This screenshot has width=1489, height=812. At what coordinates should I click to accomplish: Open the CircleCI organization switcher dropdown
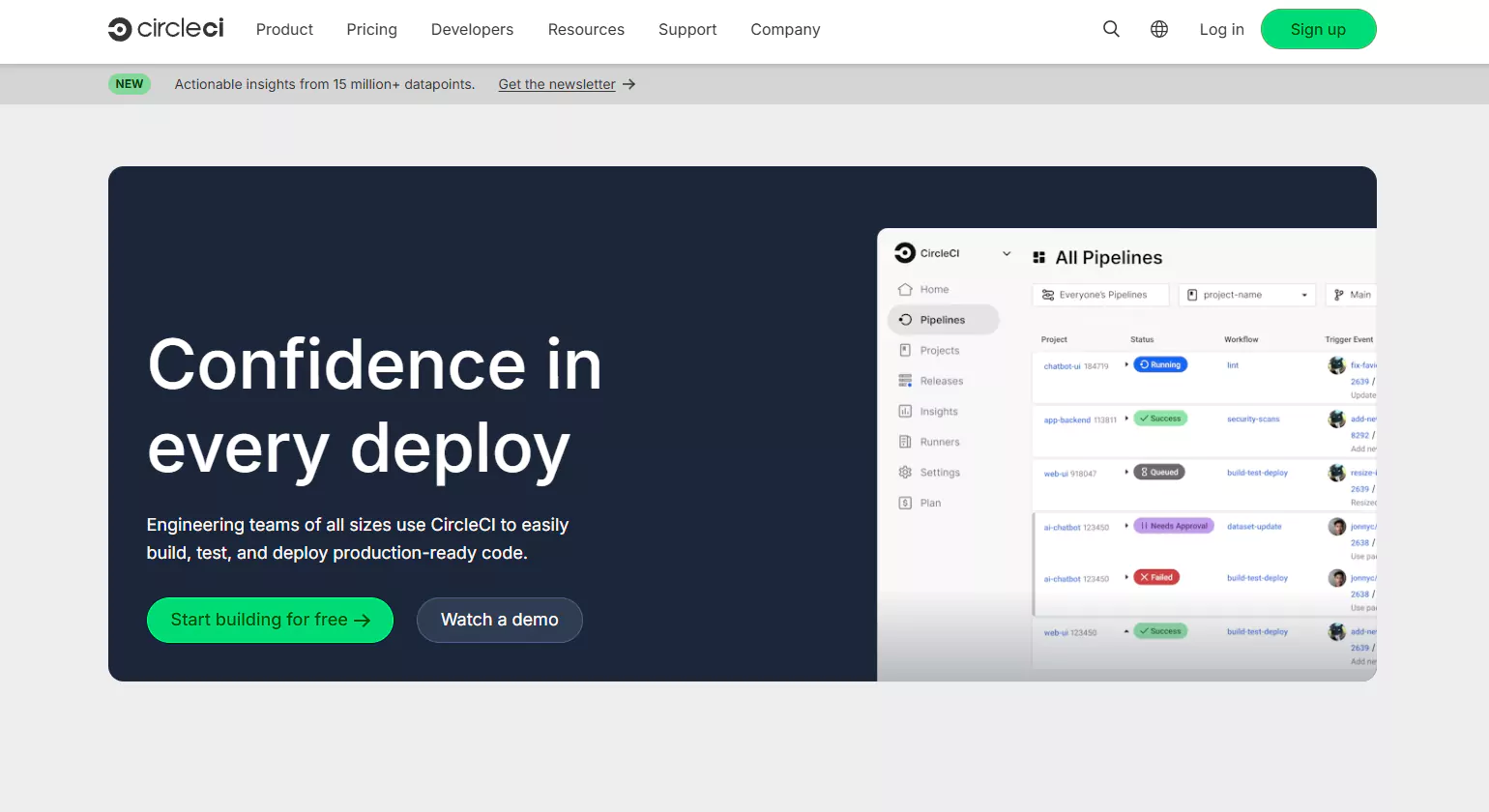click(x=1006, y=252)
